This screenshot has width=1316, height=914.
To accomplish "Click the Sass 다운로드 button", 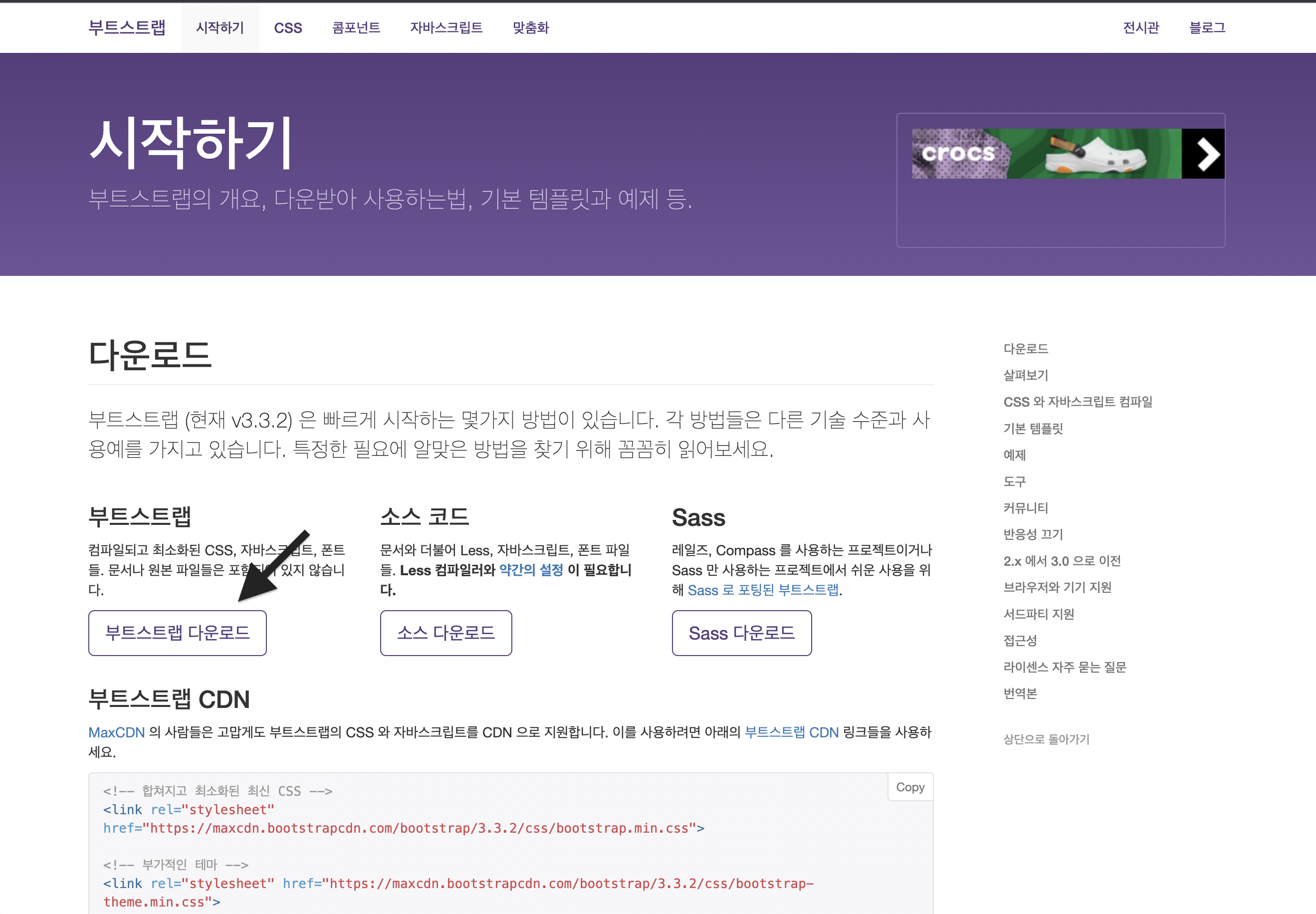I will [742, 633].
